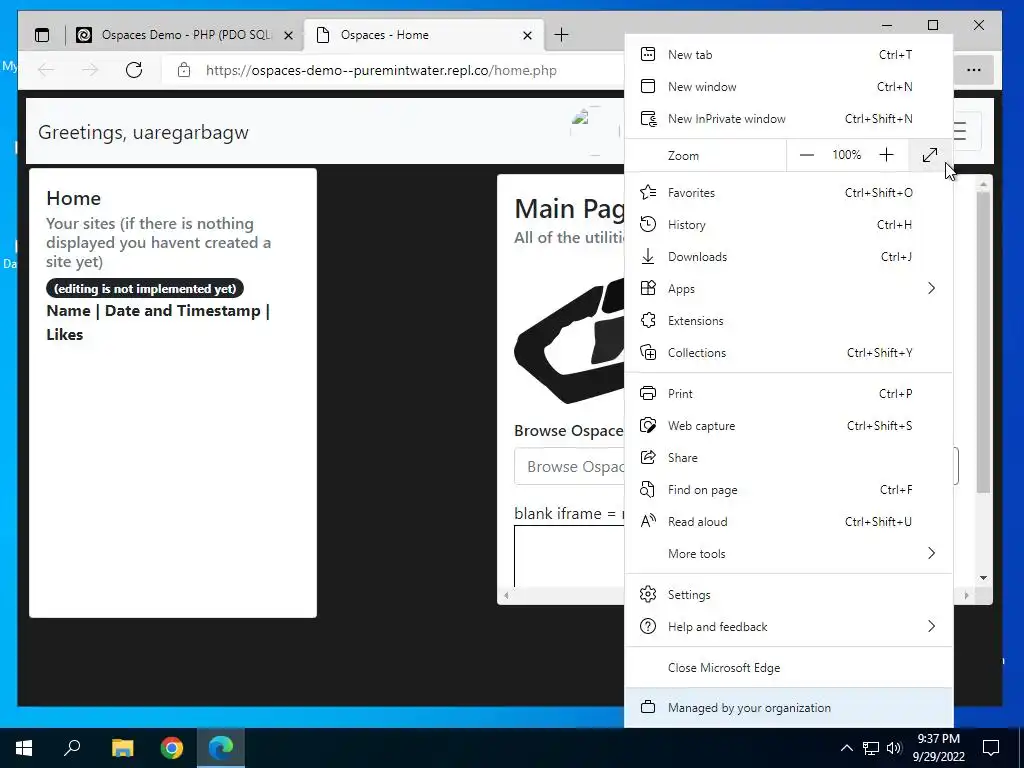Enter full screen with the zoom expand icon
Image resolution: width=1024 pixels, height=768 pixels.
click(930, 155)
